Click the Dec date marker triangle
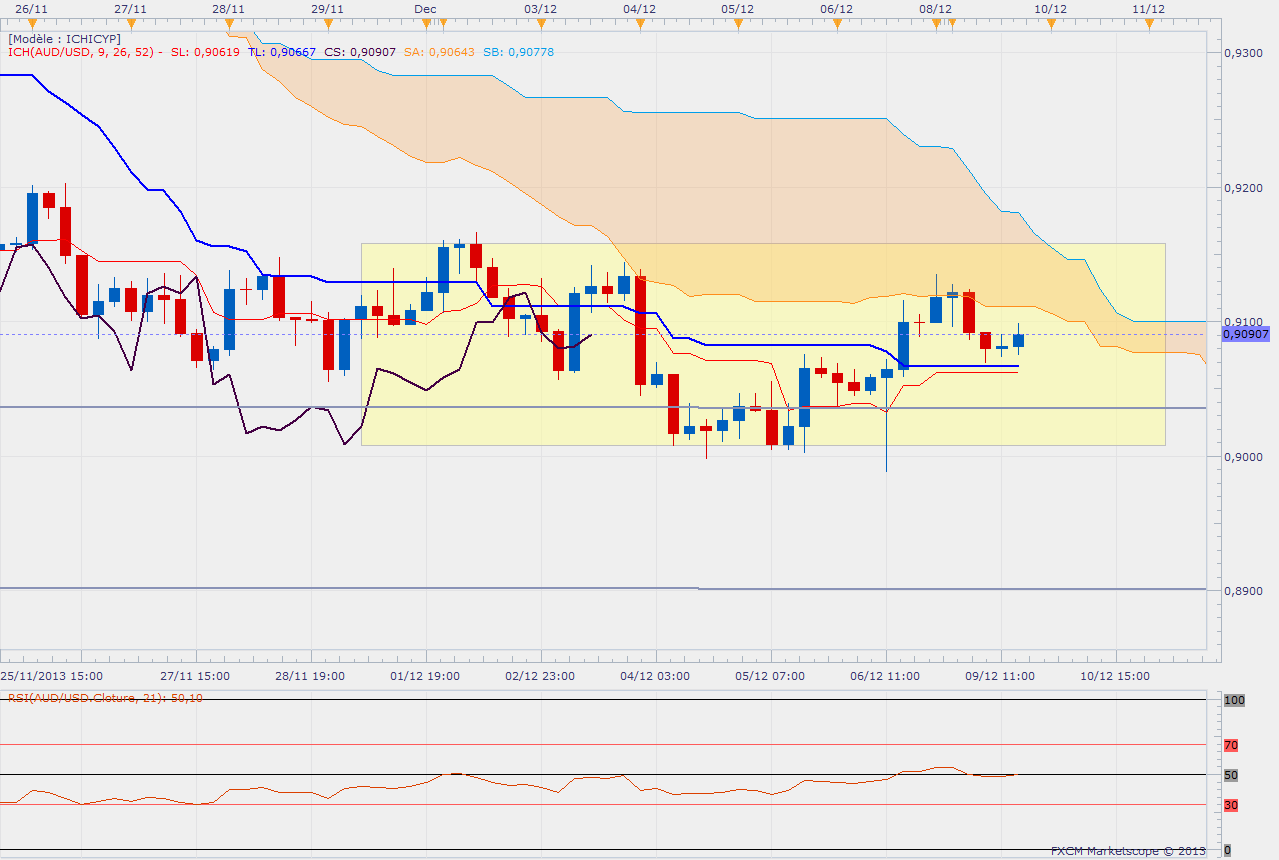Viewport: 1279px width, 860px height. click(x=425, y=23)
